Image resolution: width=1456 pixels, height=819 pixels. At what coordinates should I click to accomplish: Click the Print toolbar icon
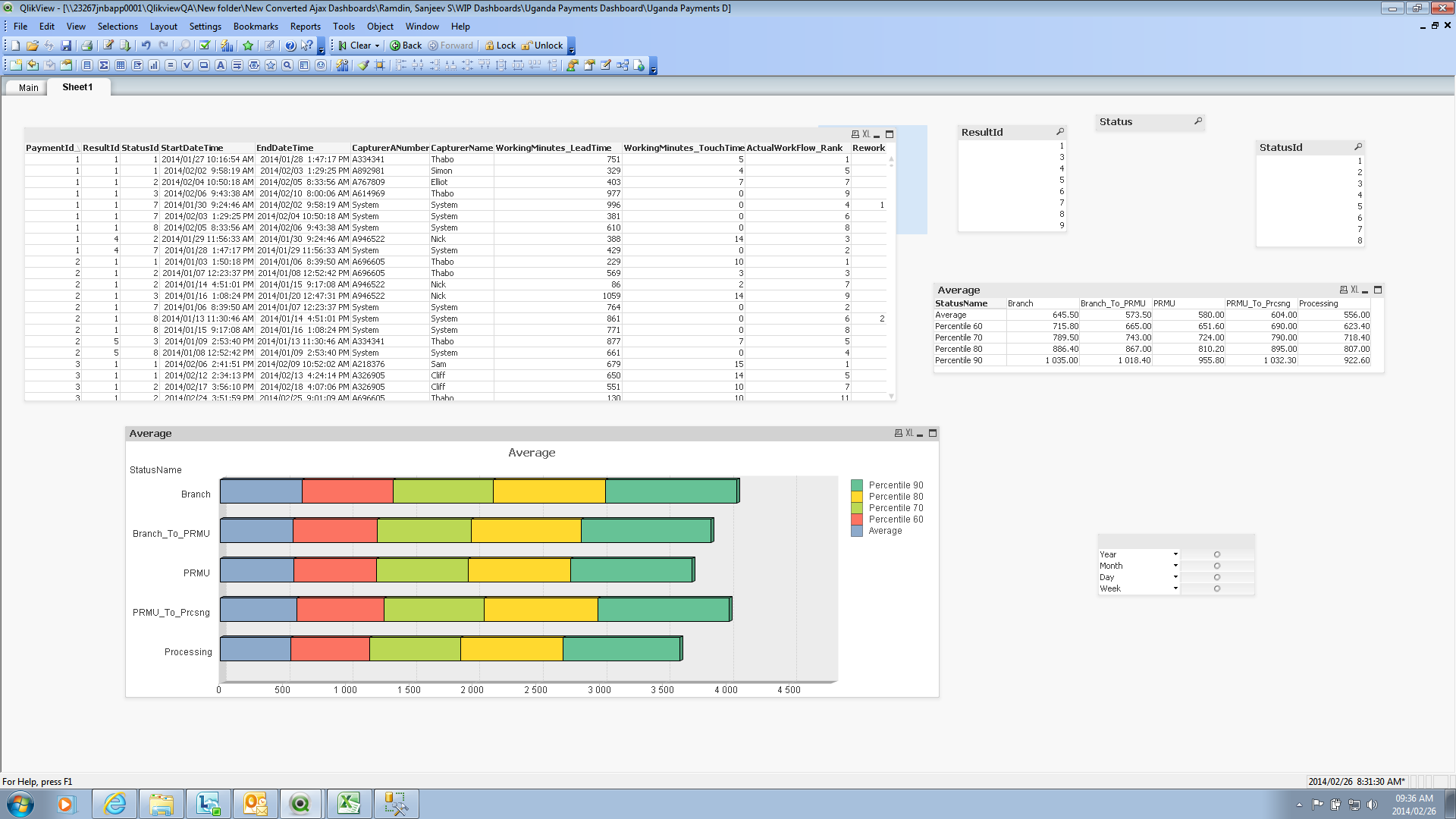[86, 45]
